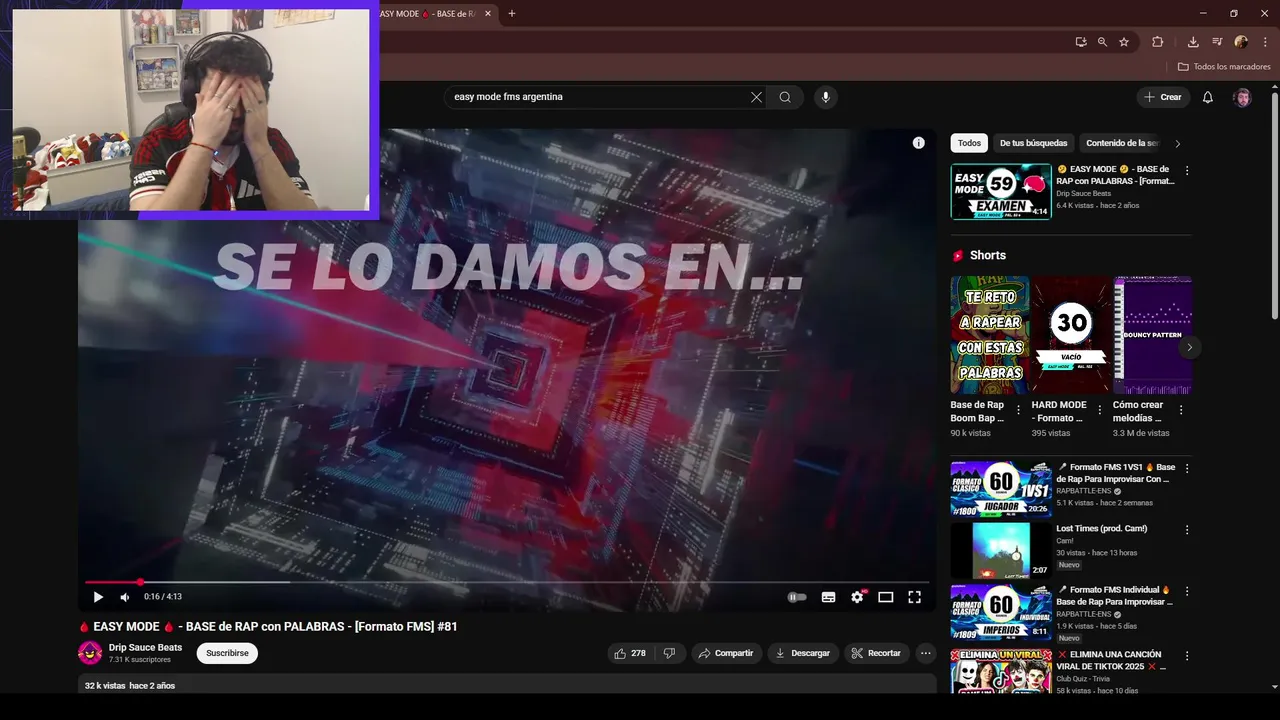Click RAPBATTLE-ENS channel under 1VS1 video

(1084, 491)
